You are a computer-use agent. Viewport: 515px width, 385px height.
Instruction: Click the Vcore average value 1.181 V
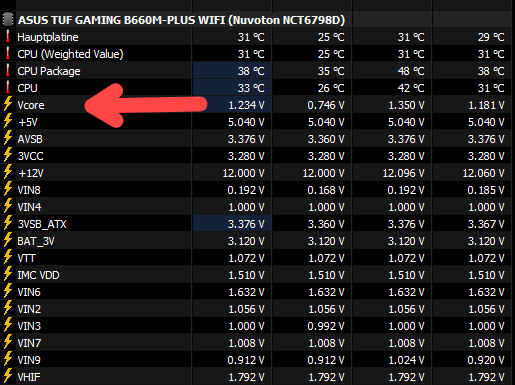[486, 105]
